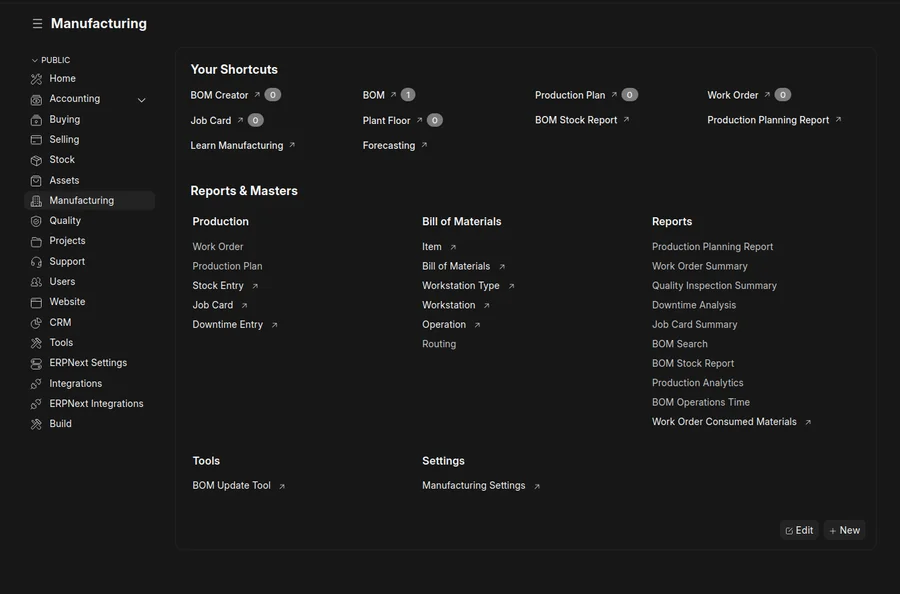This screenshot has height=594, width=900.
Task: Open the Workstation link
Action: pyautogui.click(x=448, y=305)
